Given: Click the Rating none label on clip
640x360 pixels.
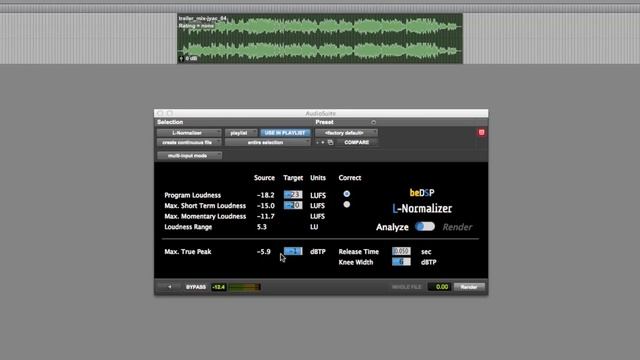Looking at the screenshot, I should tap(196, 26).
